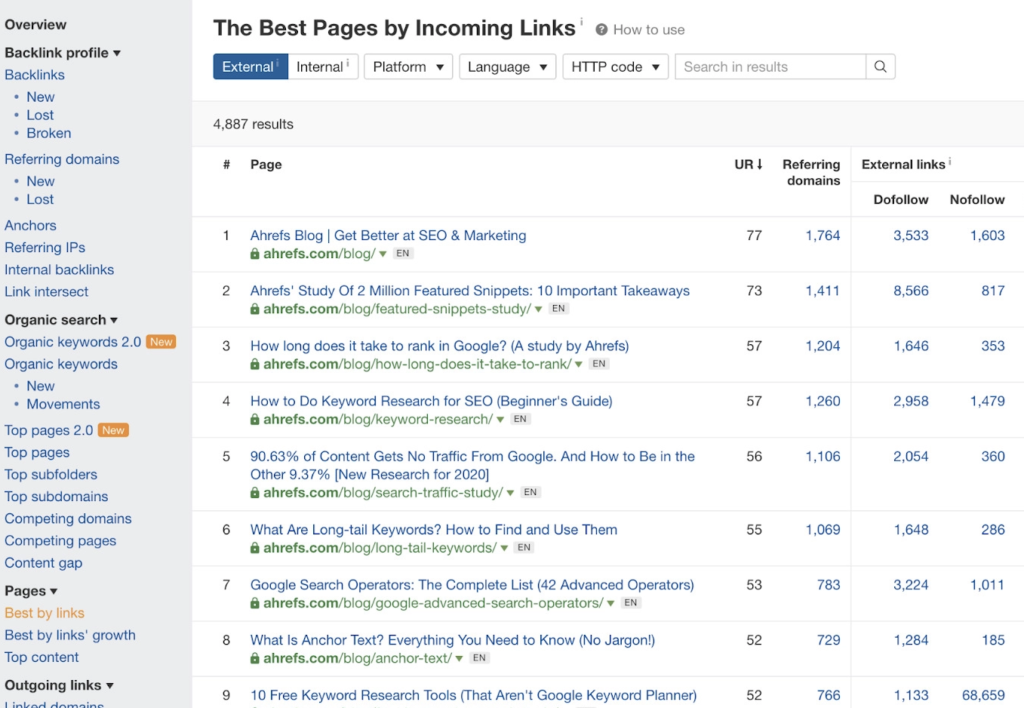Image resolution: width=1024 pixels, height=708 pixels.
Task: Expand URL menu arrow for how-long-does-it-take-to-rank
Action: pos(579,364)
